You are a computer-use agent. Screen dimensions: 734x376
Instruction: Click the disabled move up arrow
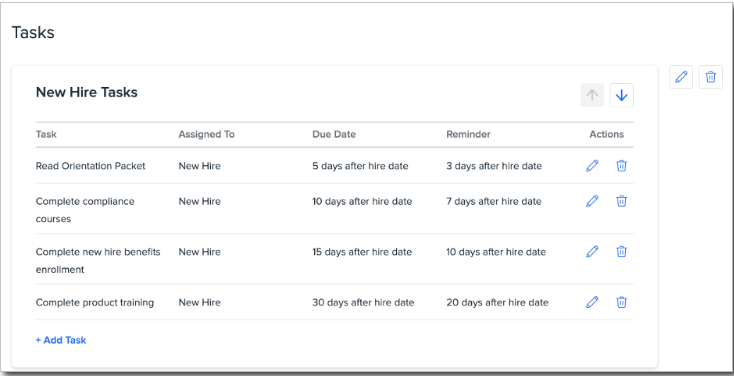592,96
